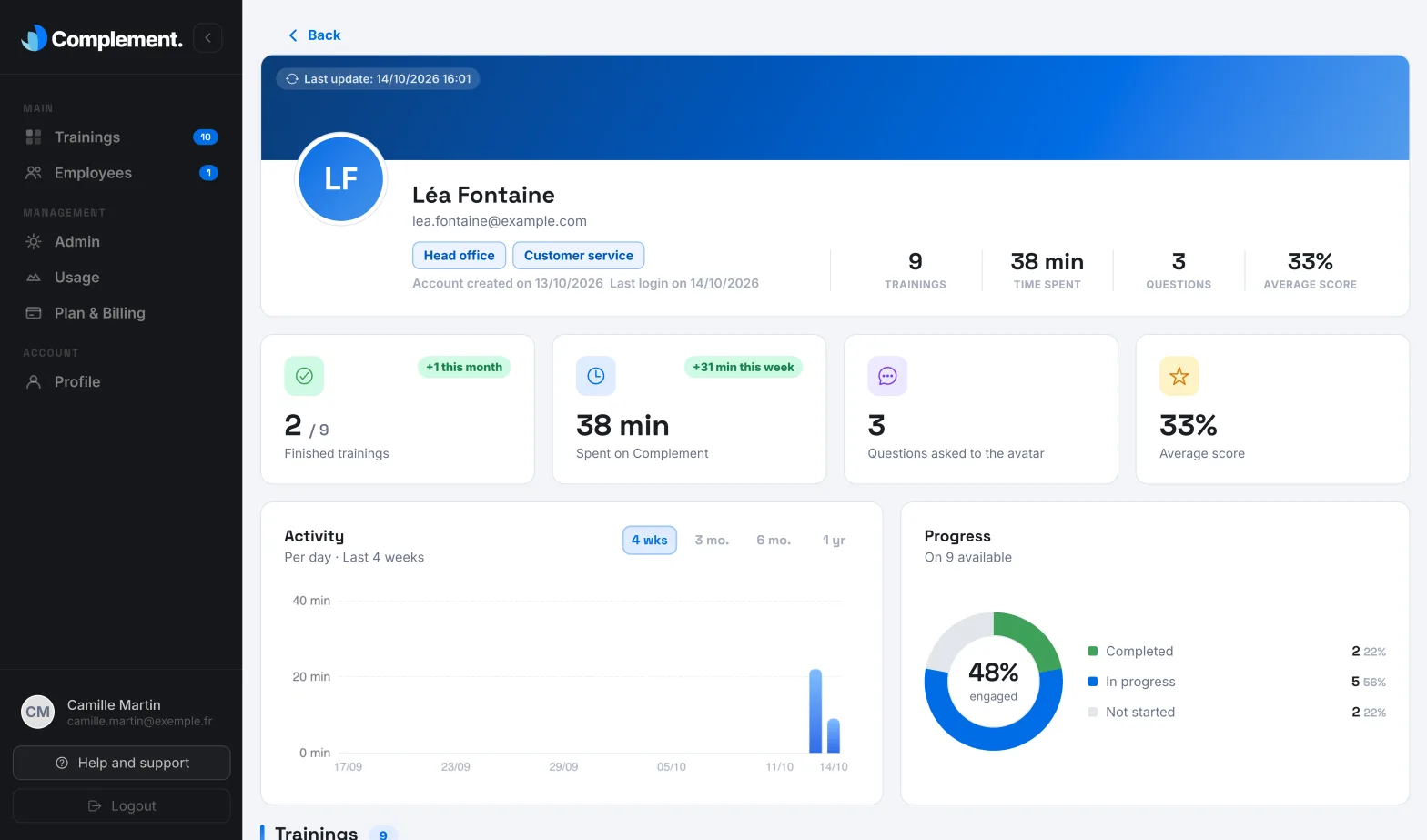
Task: Click the Admin gear icon
Action: point(34,242)
